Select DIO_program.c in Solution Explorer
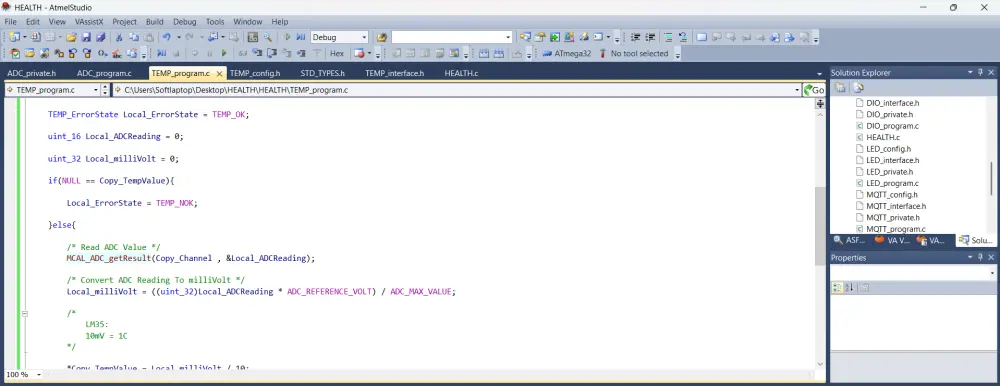 (887, 126)
